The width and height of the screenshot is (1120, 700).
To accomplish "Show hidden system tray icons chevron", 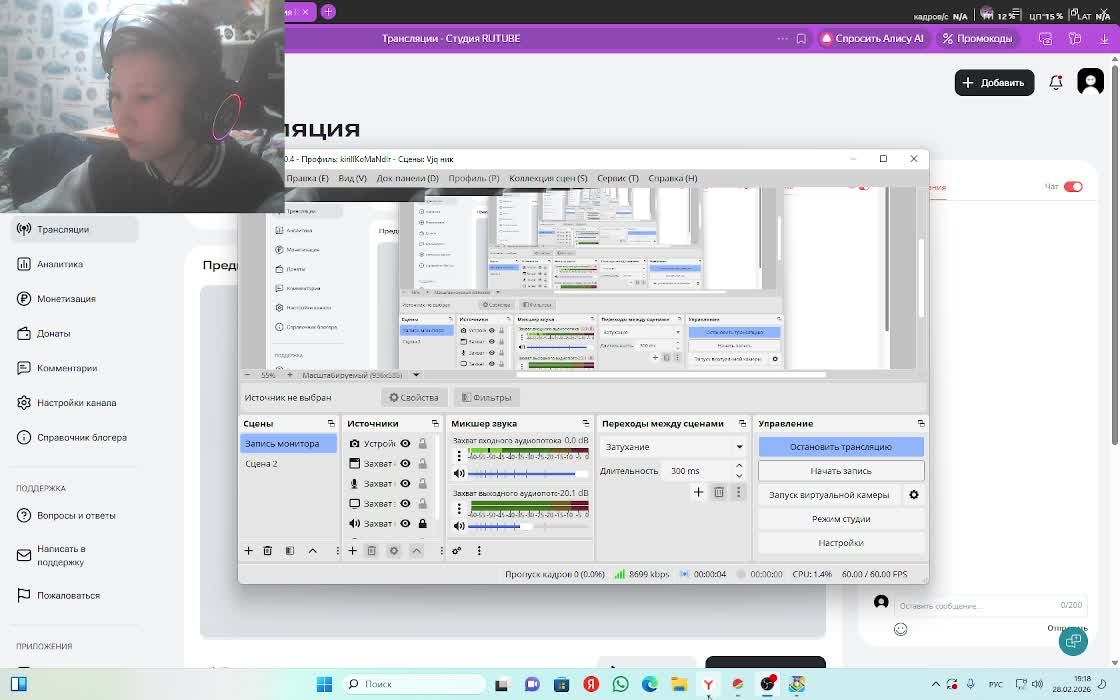I will point(935,684).
